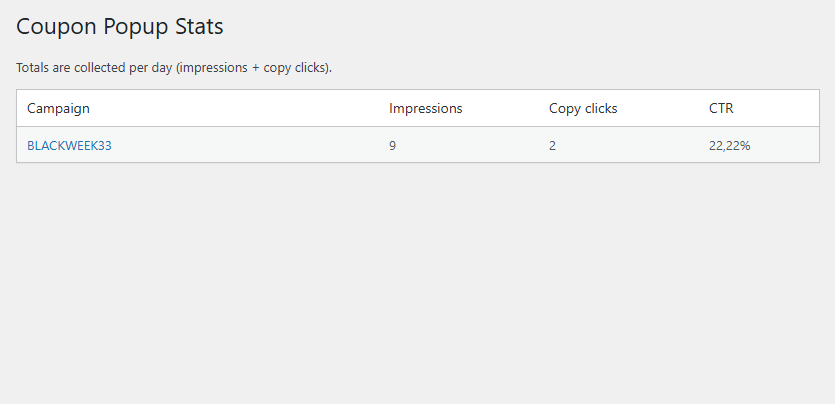Click "collected per day" in the description
This screenshot has width=835, height=404.
coord(123,68)
